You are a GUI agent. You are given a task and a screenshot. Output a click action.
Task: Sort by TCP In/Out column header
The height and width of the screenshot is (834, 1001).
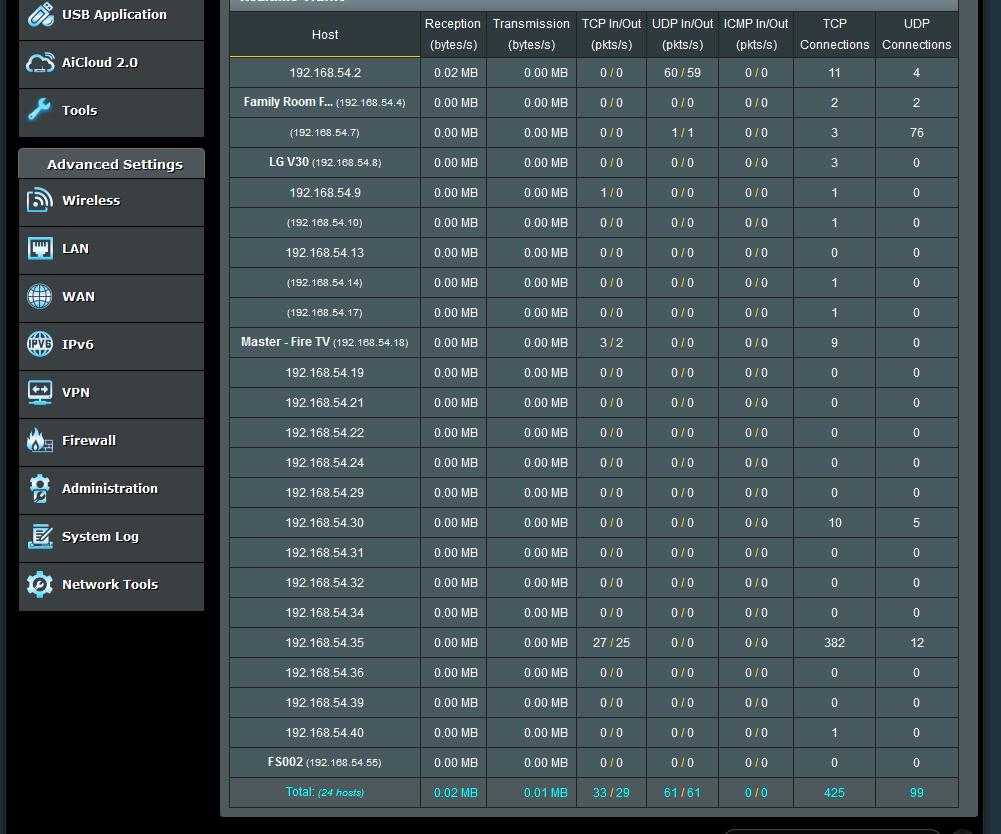point(611,34)
